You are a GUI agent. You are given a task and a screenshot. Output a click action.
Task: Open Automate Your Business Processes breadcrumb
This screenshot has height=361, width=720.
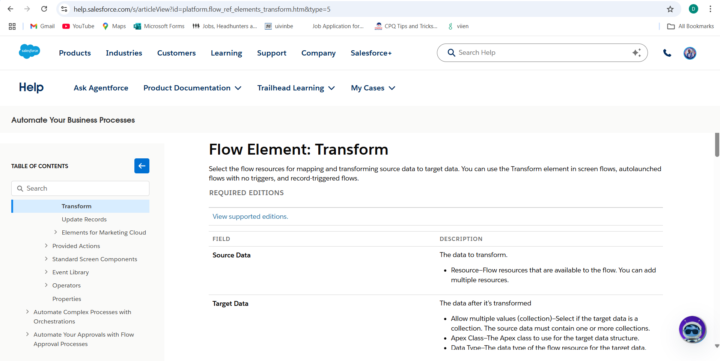[x=73, y=120]
